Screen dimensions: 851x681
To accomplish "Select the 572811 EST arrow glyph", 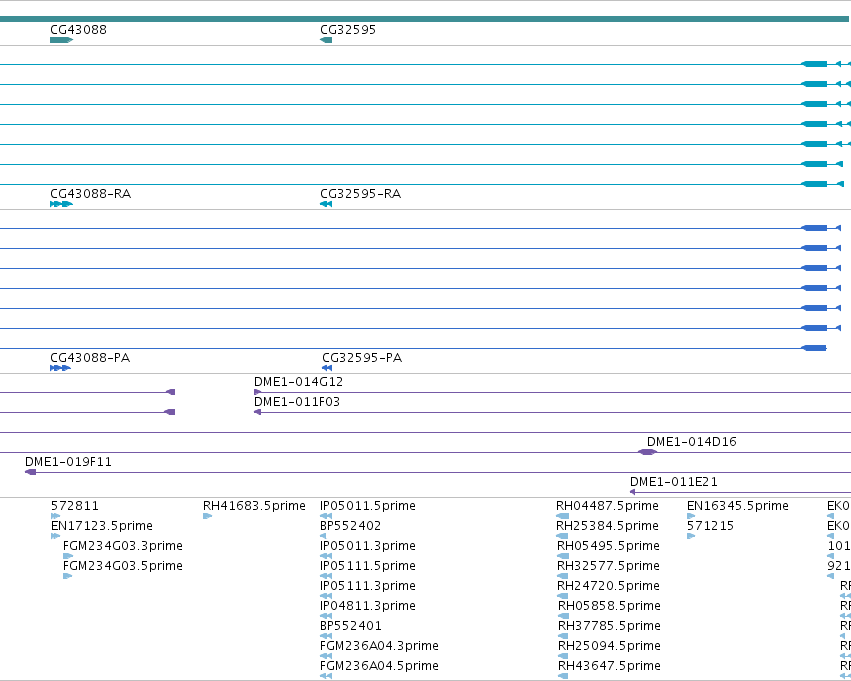I will click(x=55, y=516).
